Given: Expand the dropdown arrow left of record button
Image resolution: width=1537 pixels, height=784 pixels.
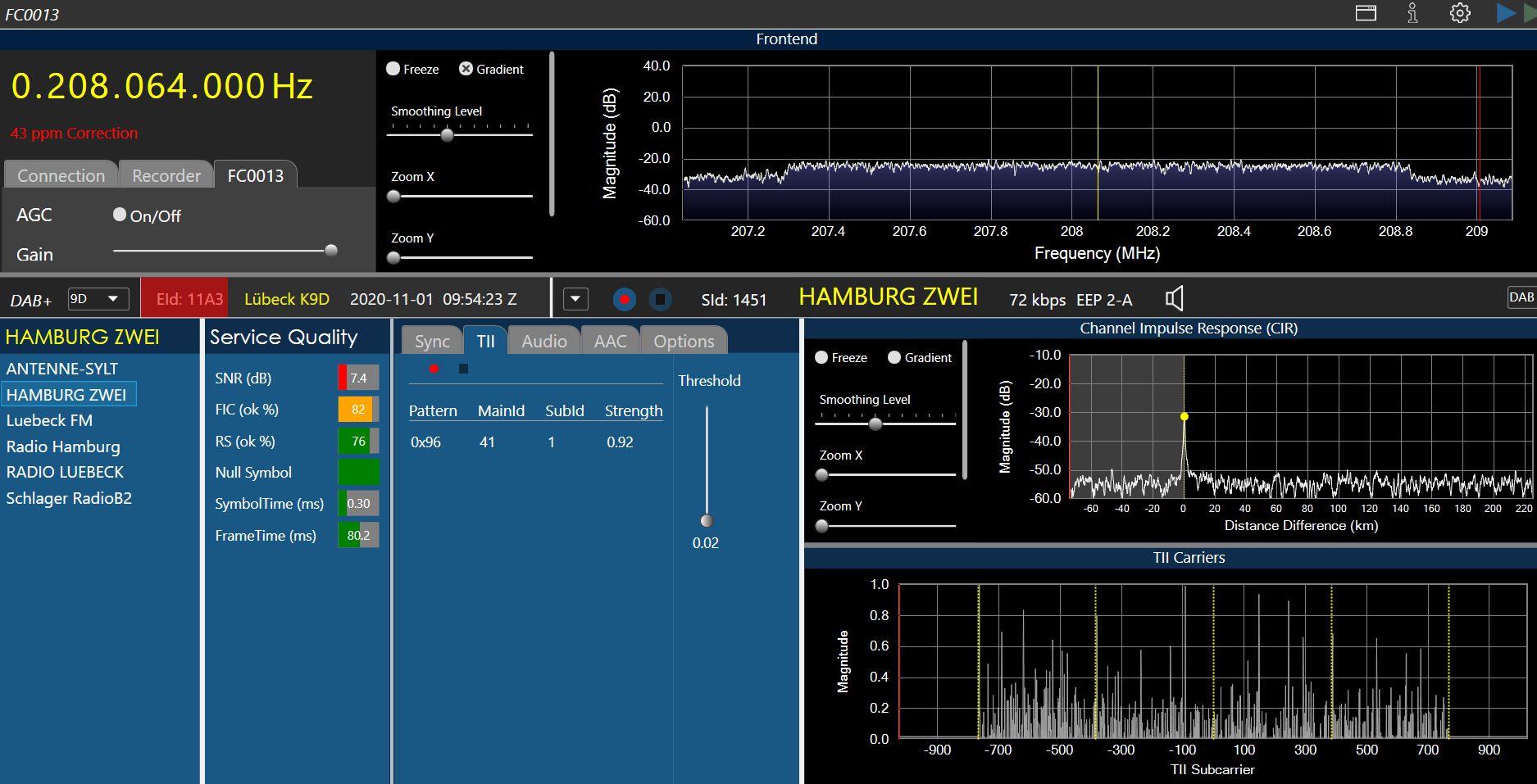Looking at the screenshot, I should (575, 299).
